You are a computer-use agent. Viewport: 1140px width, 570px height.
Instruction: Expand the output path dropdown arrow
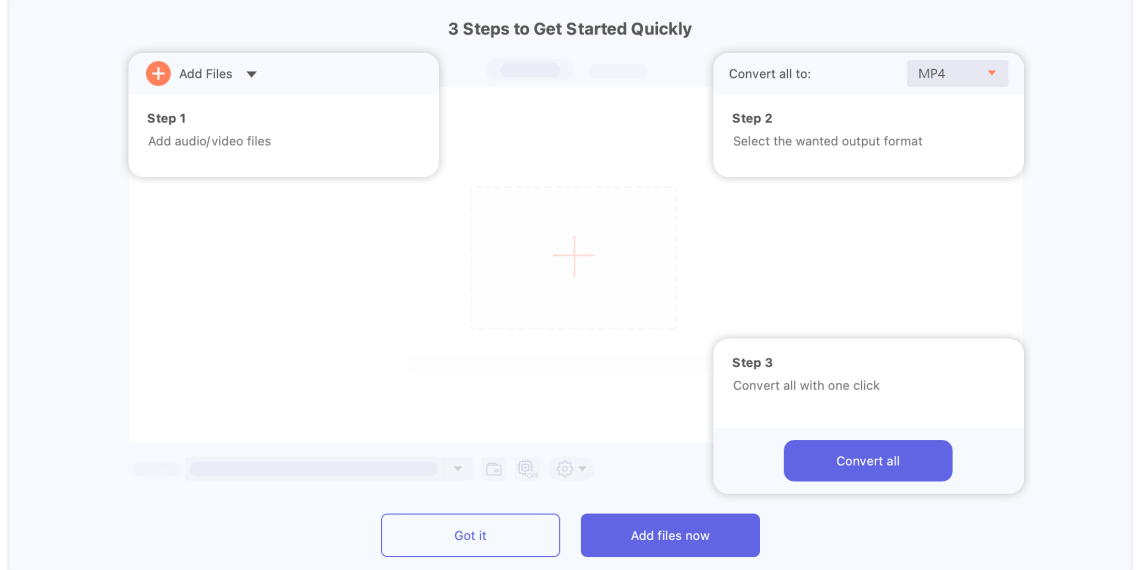pyautogui.click(x=458, y=469)
